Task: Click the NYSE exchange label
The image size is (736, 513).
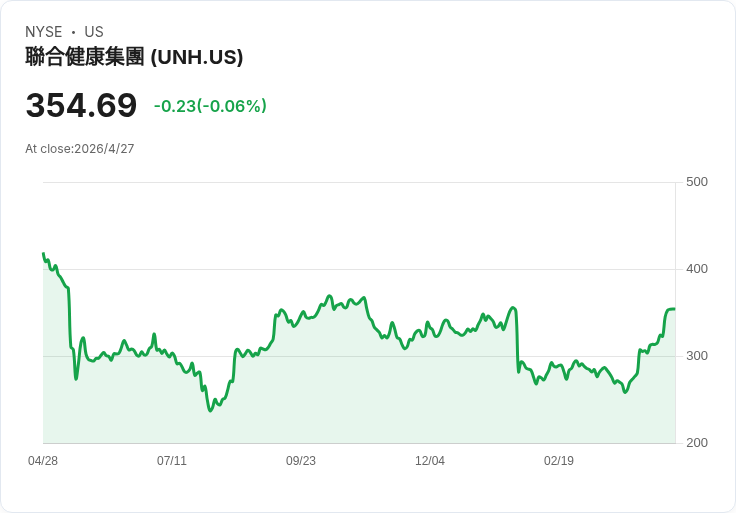Action: point(43,32)
